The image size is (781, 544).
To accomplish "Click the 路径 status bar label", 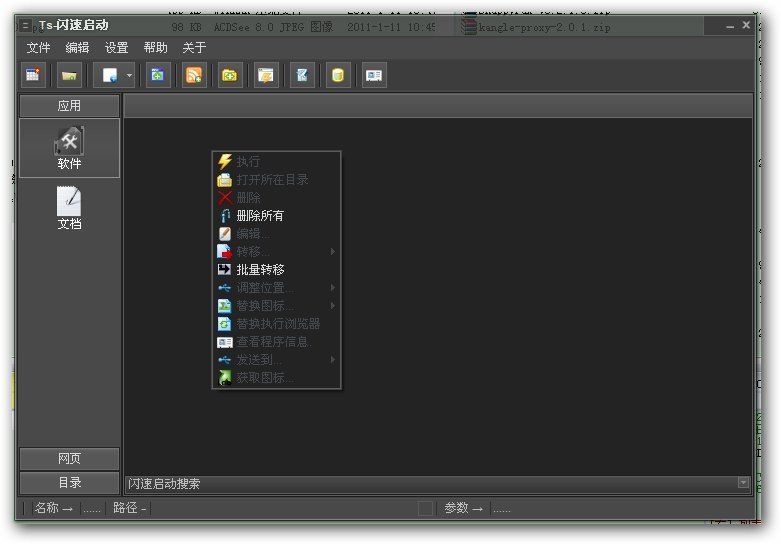I will tap(125, 508).
